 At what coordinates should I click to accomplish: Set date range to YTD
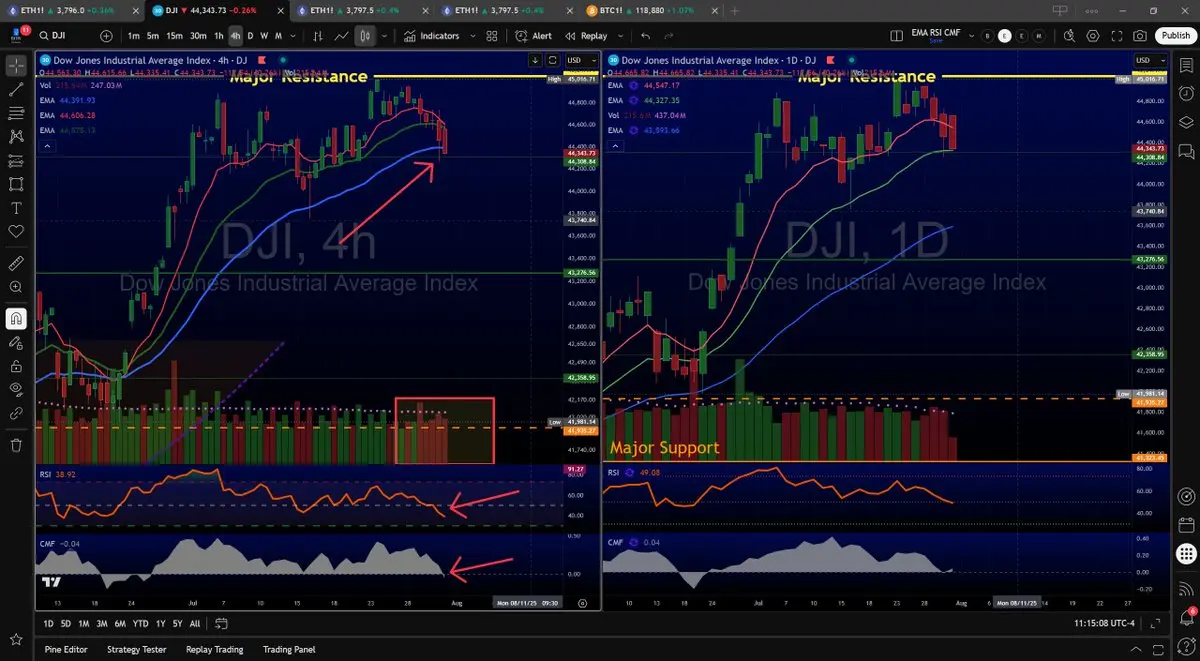(140, 623)
